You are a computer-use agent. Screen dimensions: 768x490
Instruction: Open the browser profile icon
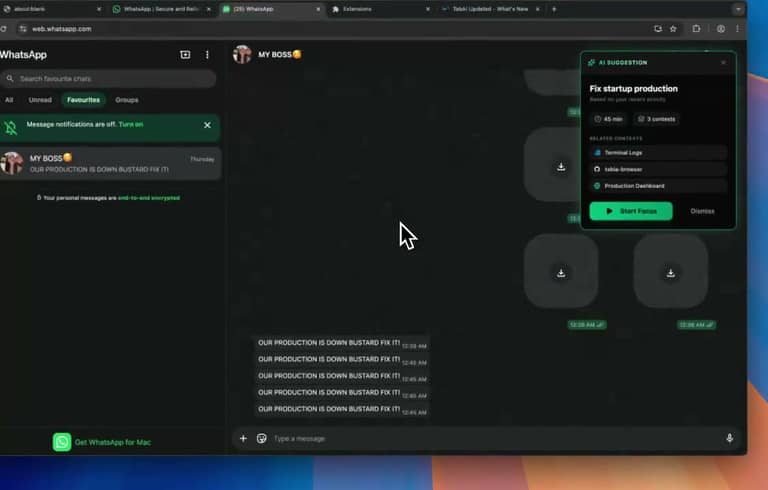721,29
